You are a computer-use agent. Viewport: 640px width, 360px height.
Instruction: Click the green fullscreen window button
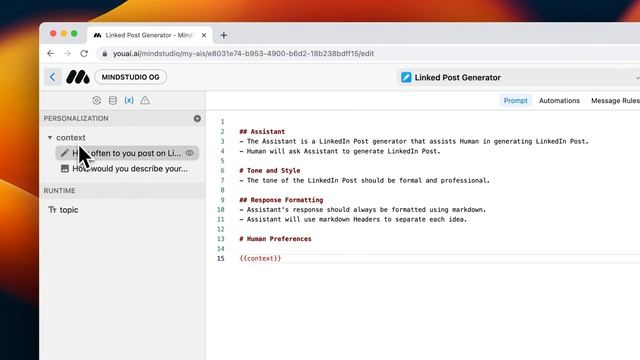(x=74, y=33)
